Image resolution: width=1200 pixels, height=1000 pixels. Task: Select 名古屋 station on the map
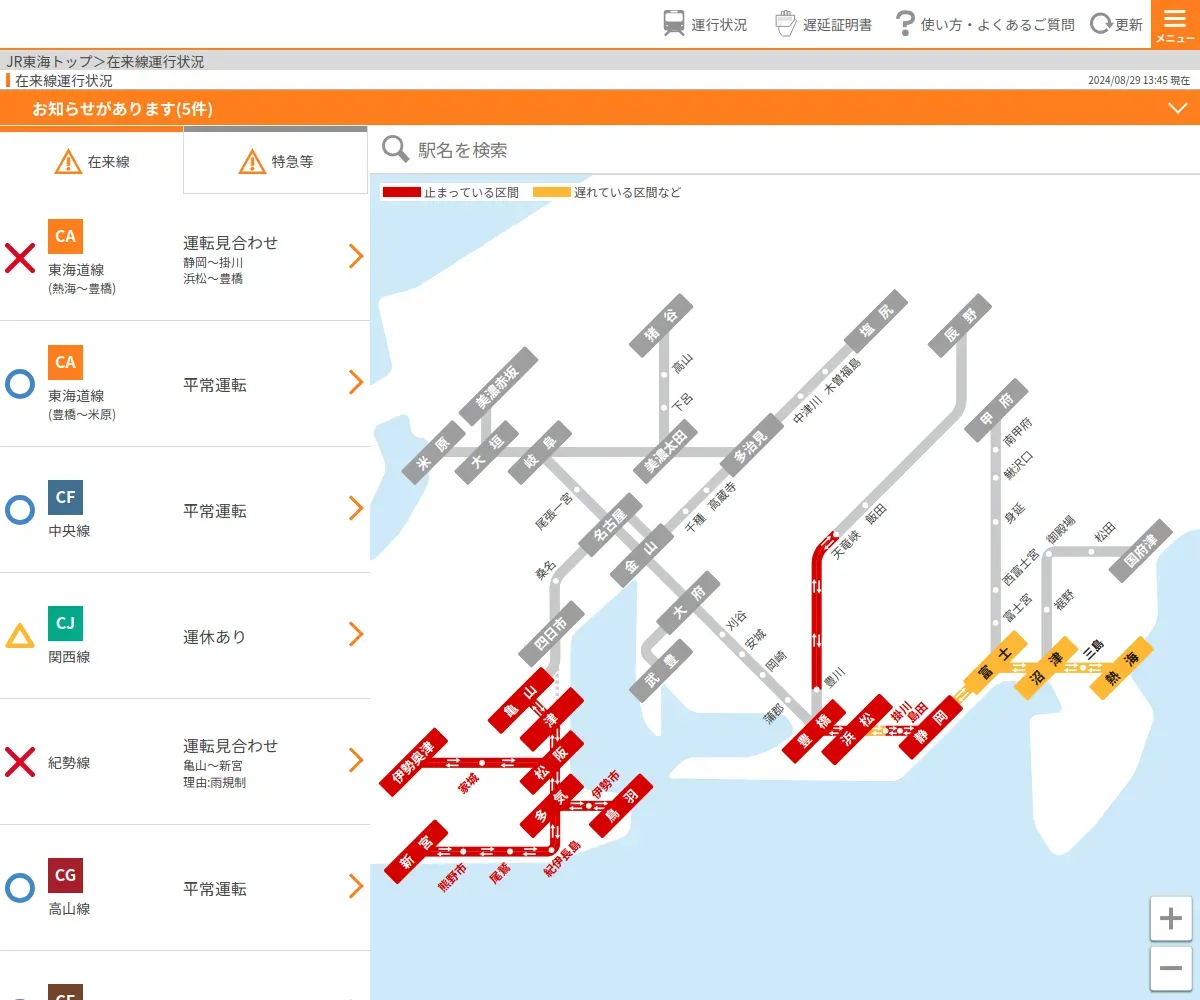point(610,524)
